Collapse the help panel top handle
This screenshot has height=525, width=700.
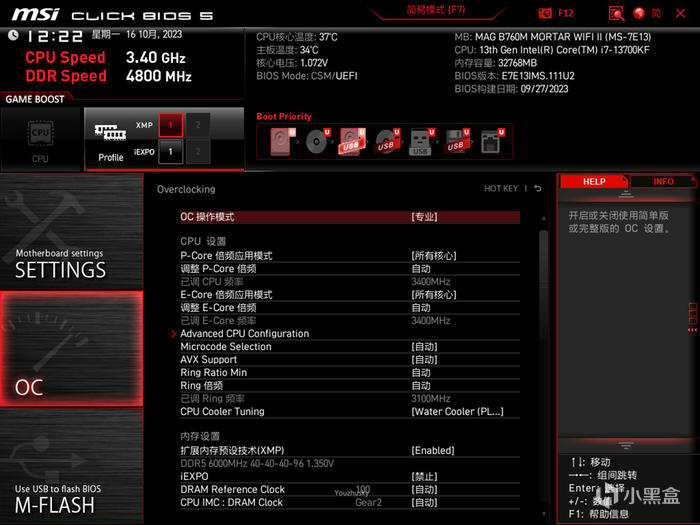point(626,194)
